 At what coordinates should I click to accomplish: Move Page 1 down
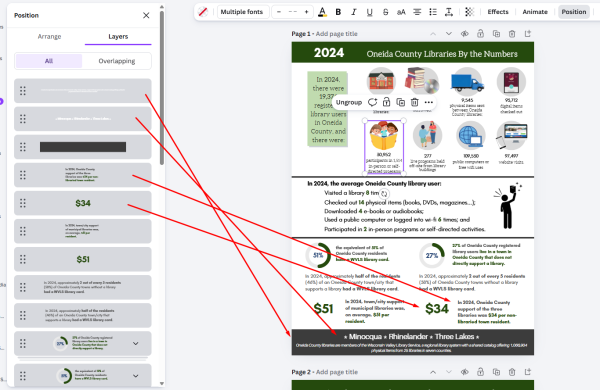tap(448, 34)
